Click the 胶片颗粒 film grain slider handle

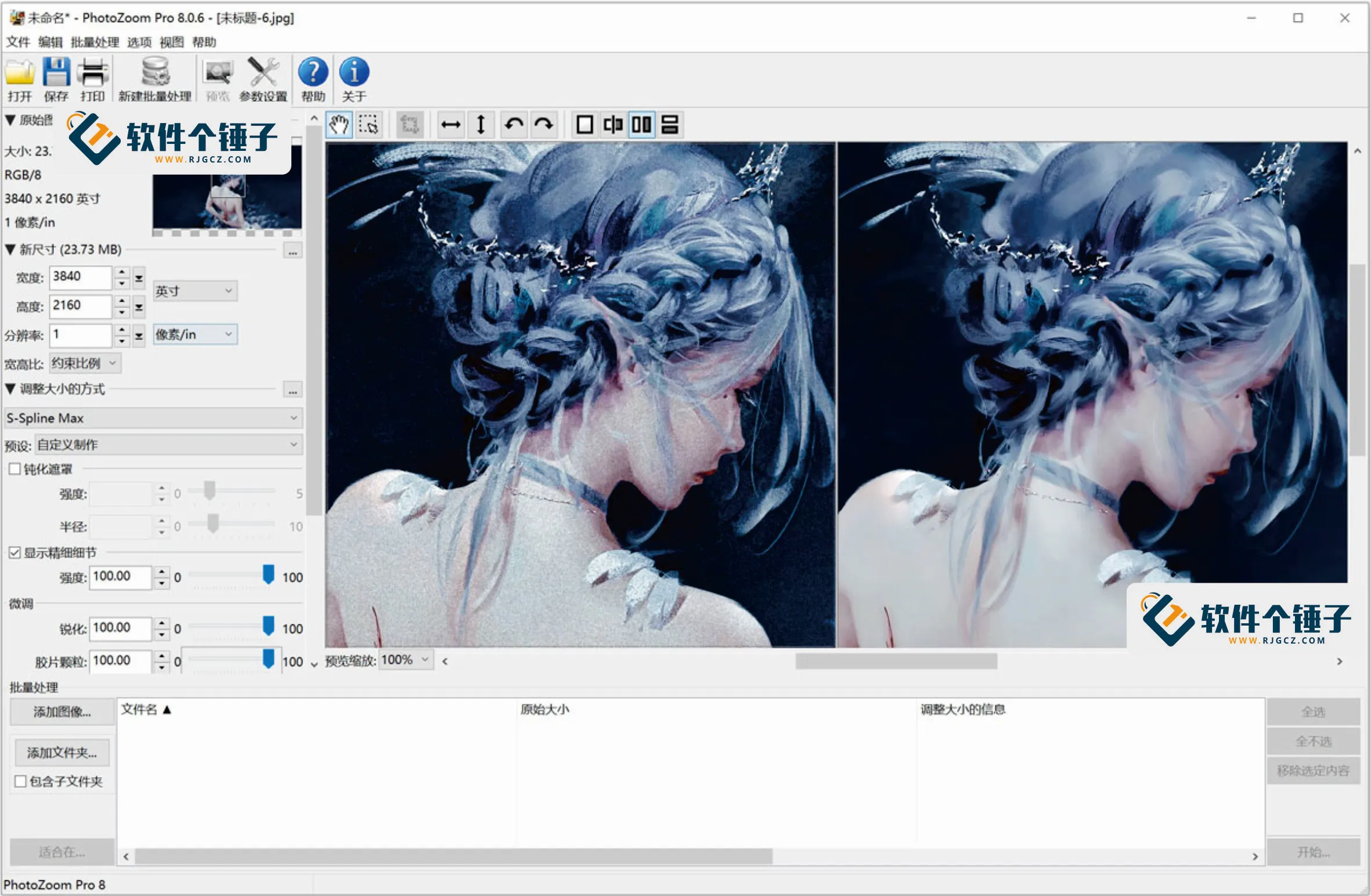[268, 659]
